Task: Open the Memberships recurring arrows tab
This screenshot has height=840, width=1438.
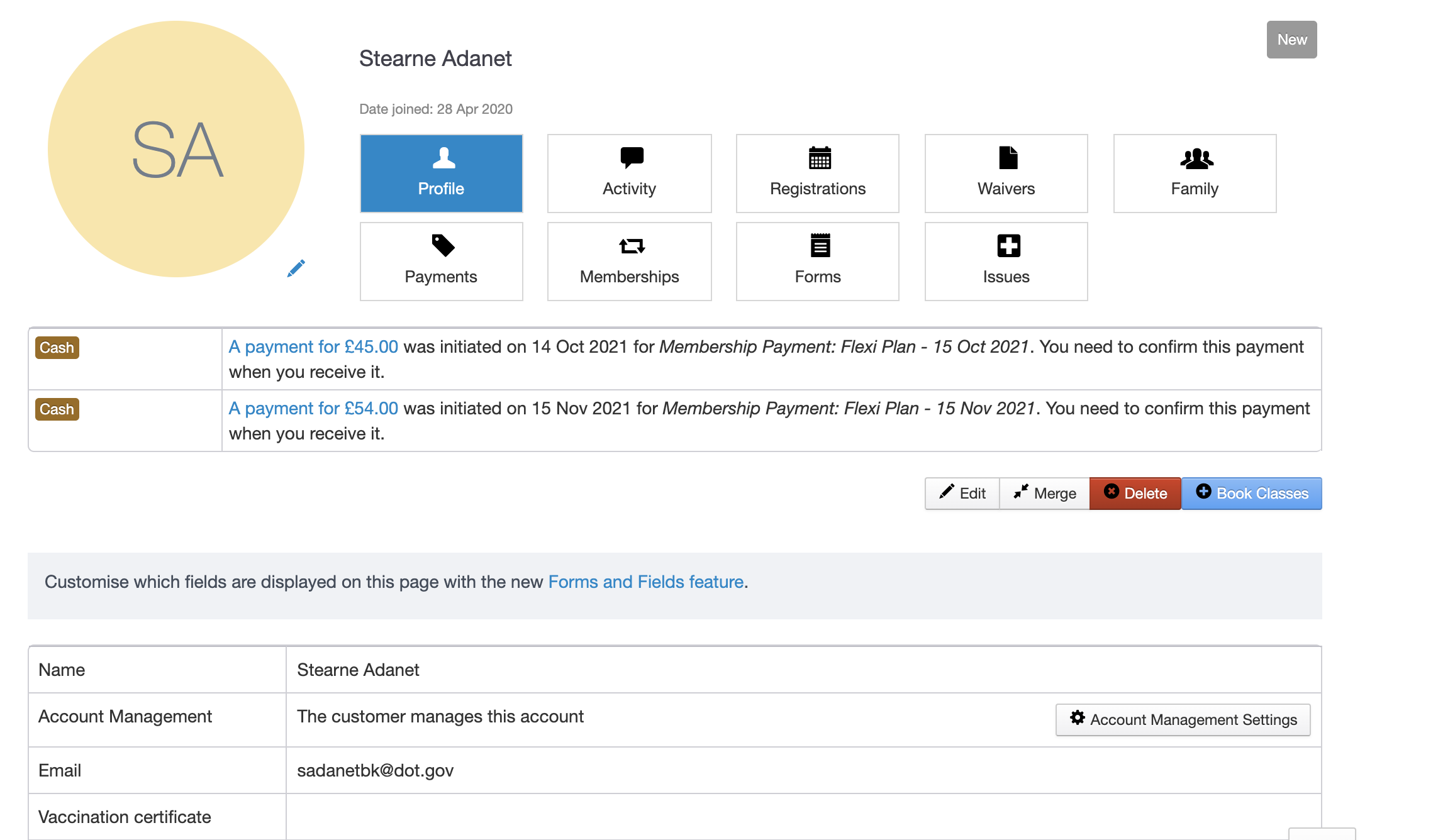Action: pos(629,261)
